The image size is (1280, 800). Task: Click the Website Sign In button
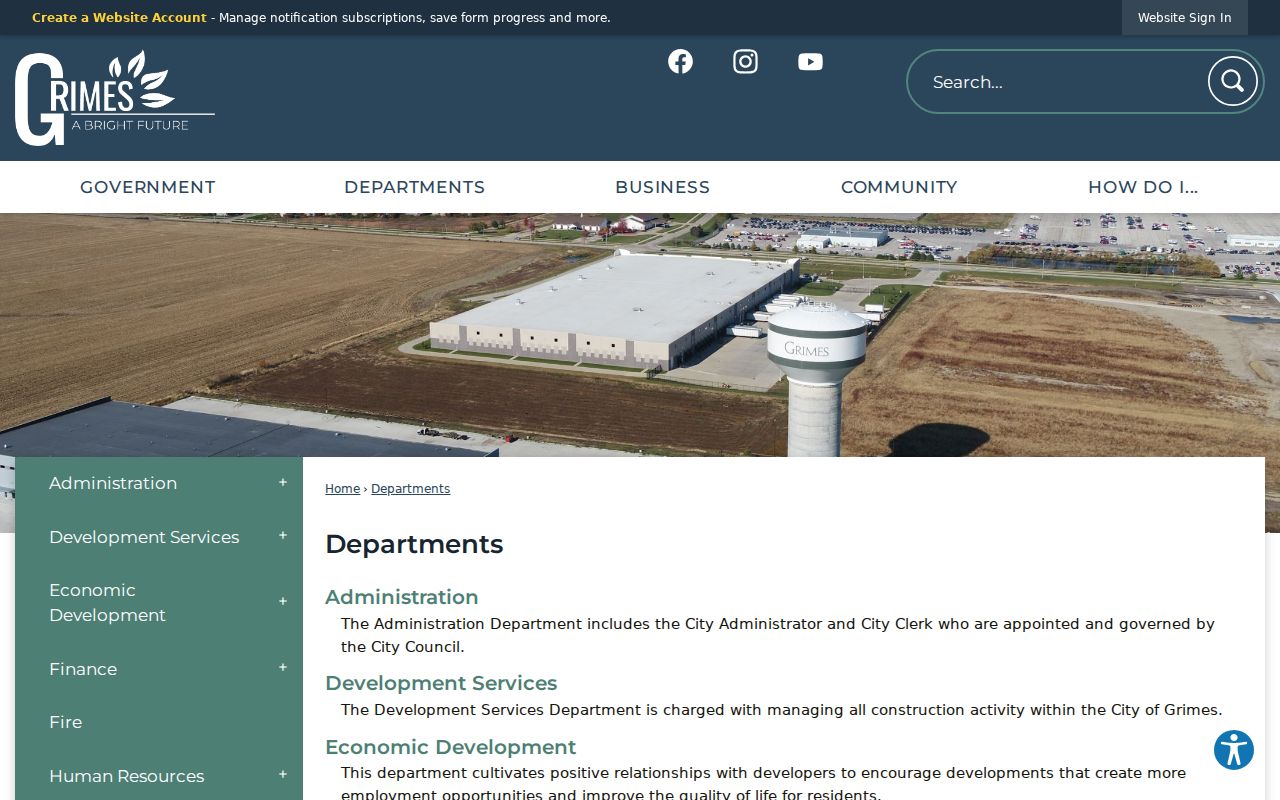coord(1185,18)
